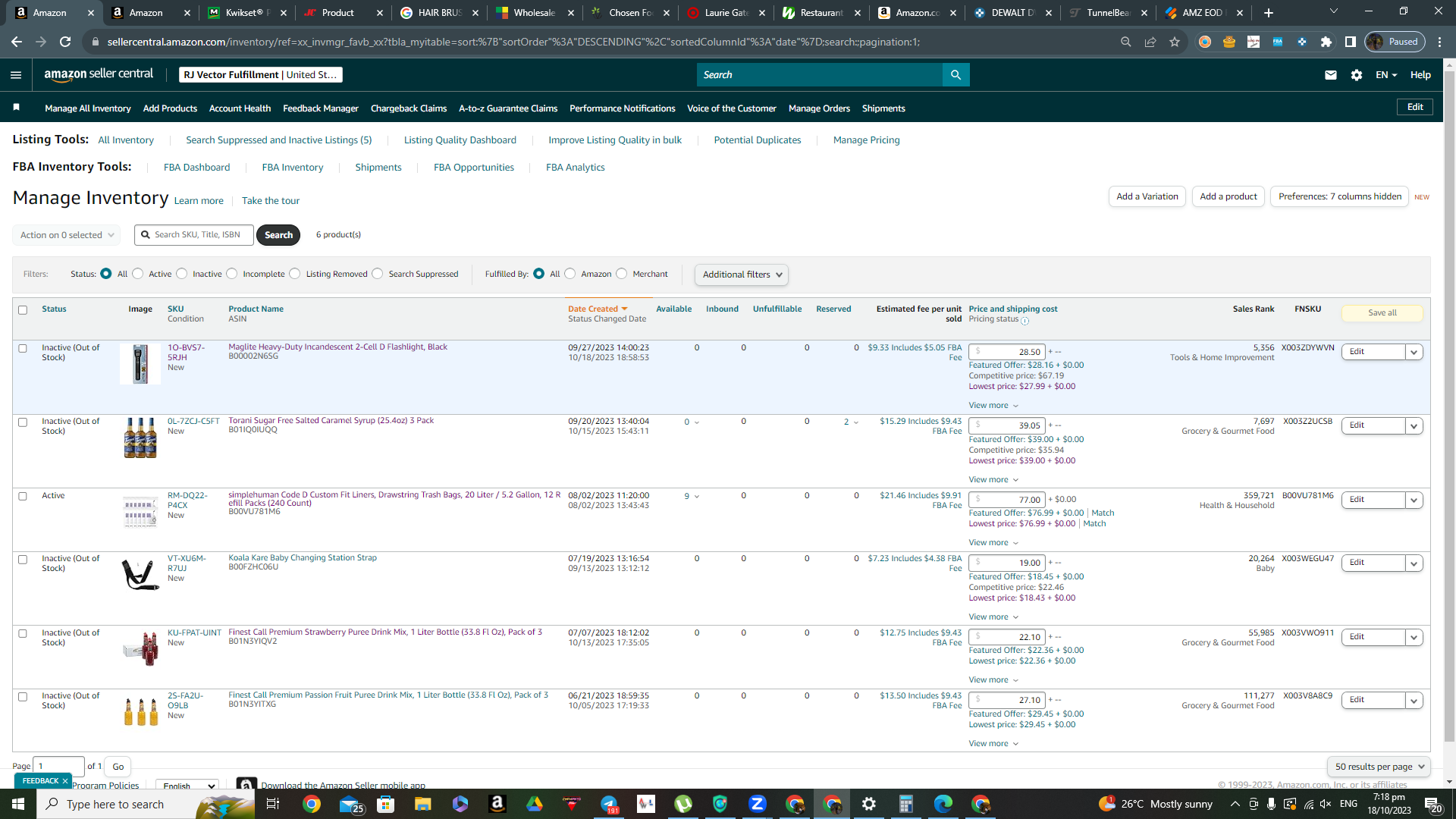Go back with the browser back arrow
The width and height of the screenshot is (1456, 819).
17,42
